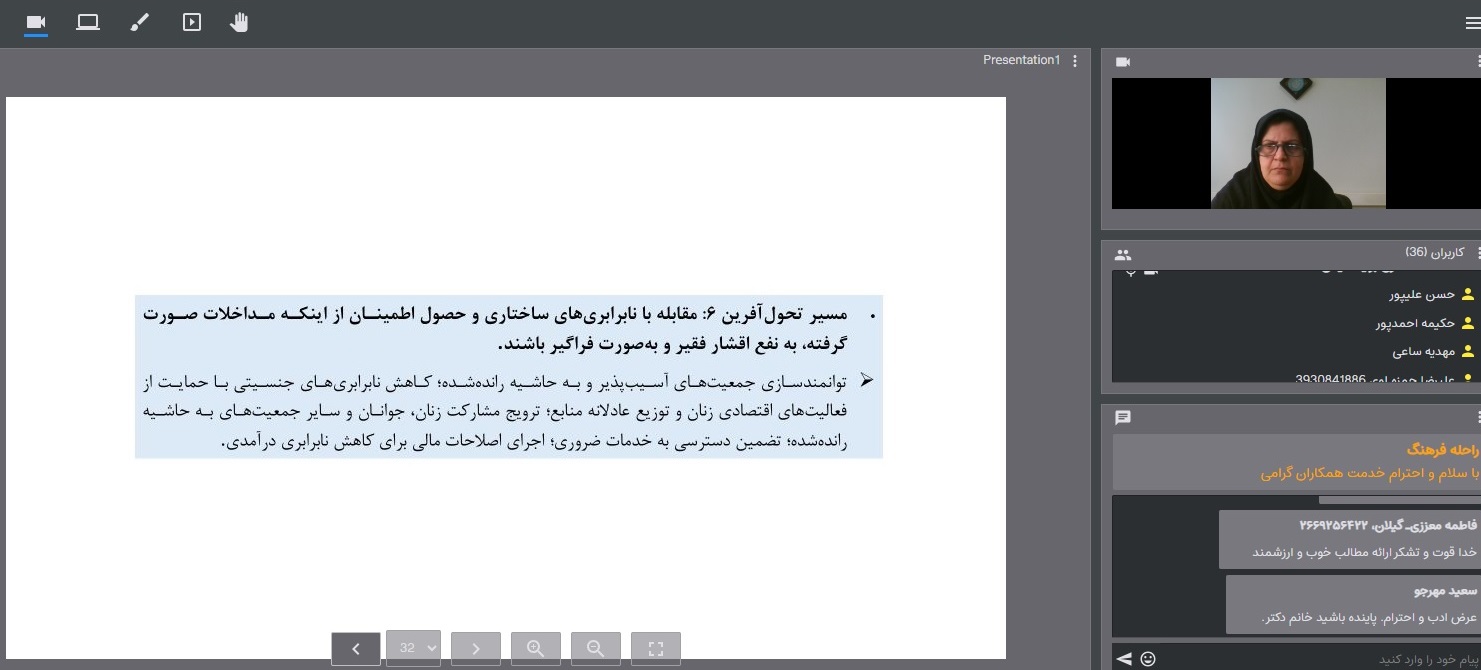Open Presentation1 panel options menu
The width and height of the screenshot is (1481, 670).
(1075, 61)
